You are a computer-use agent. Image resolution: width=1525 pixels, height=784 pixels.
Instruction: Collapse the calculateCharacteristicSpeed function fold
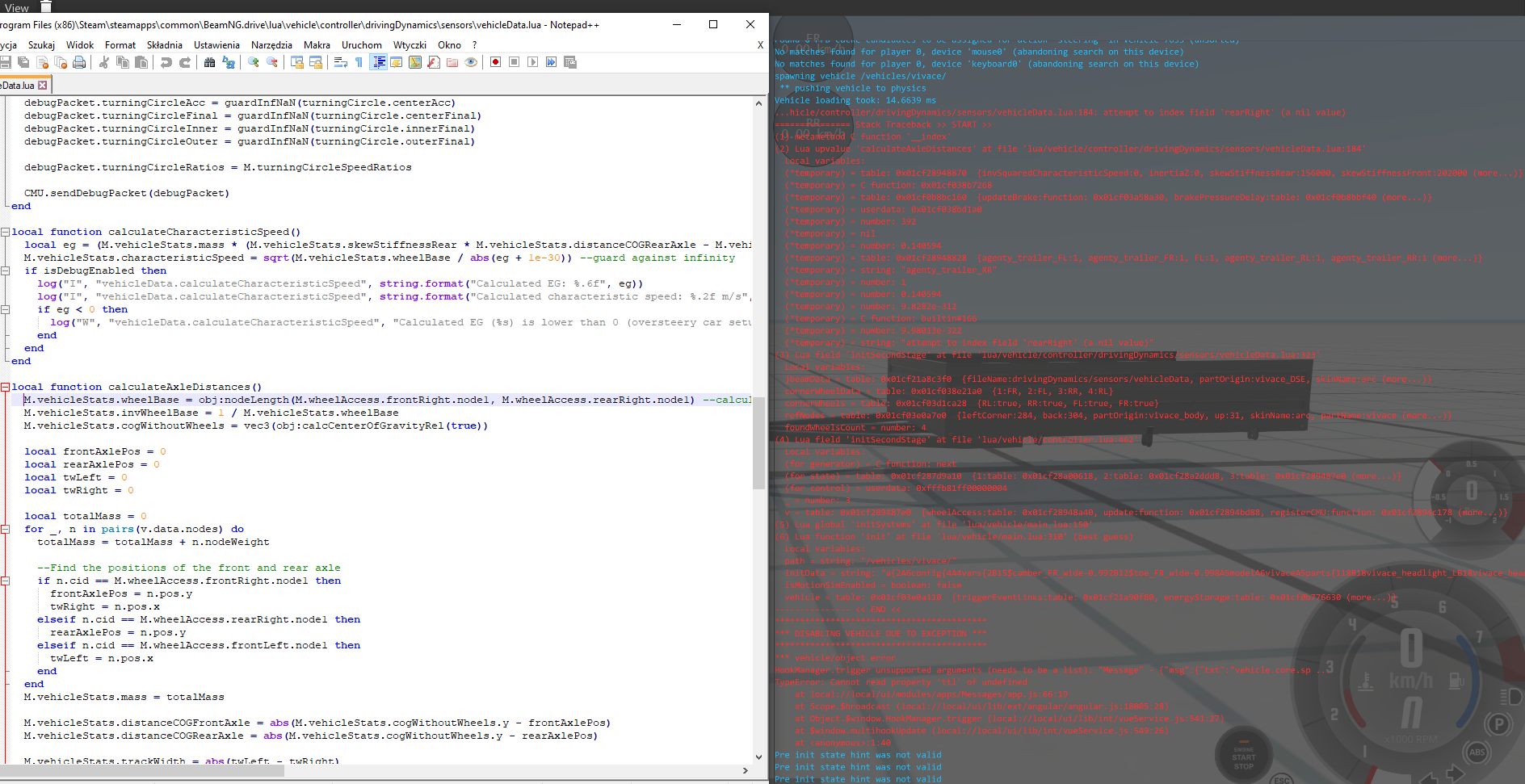(x=5, y=232)
